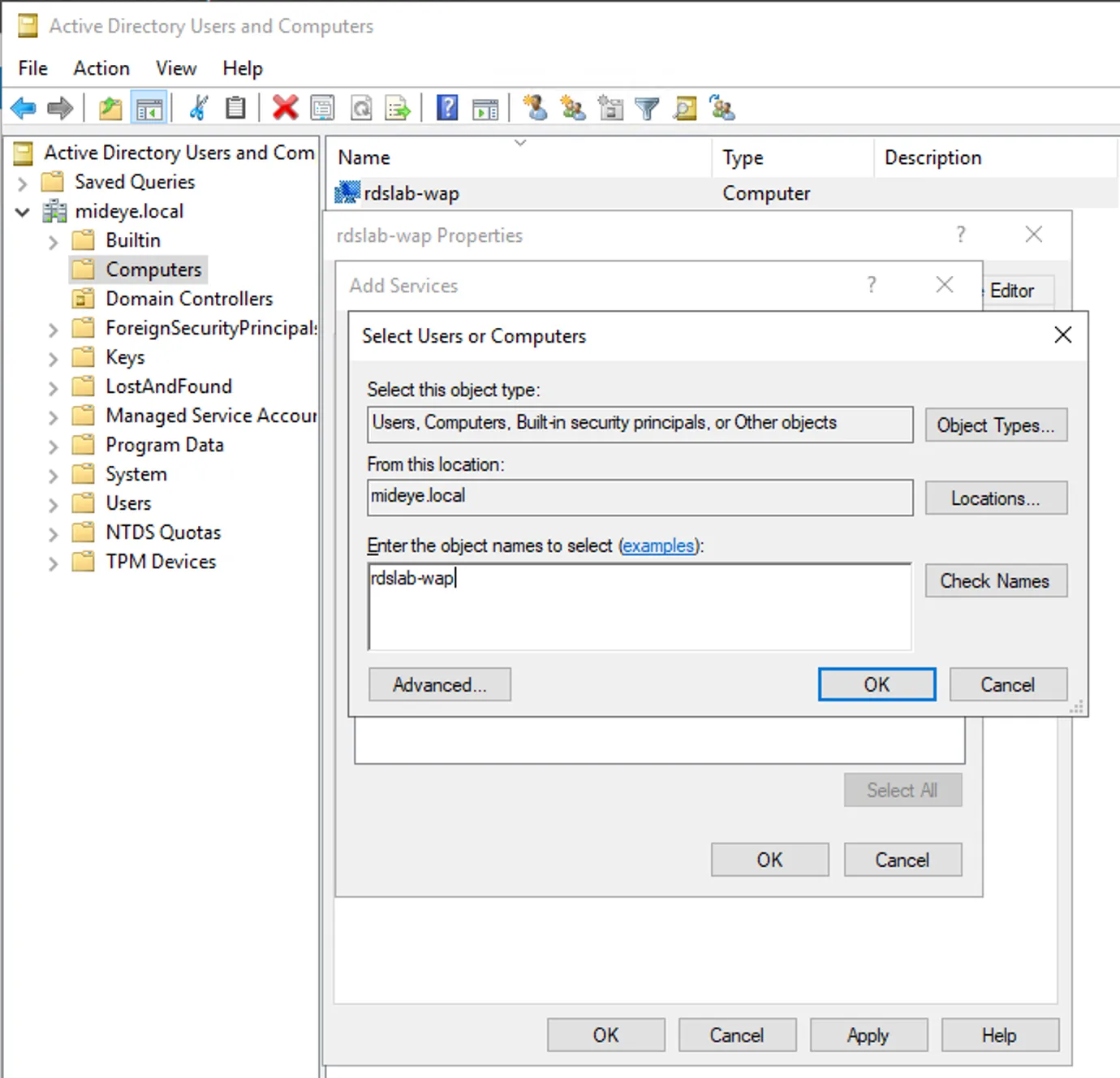The image size is (1120, 1078).
Task: Open the Object Types dialog
Action: (x=995, y=425)
